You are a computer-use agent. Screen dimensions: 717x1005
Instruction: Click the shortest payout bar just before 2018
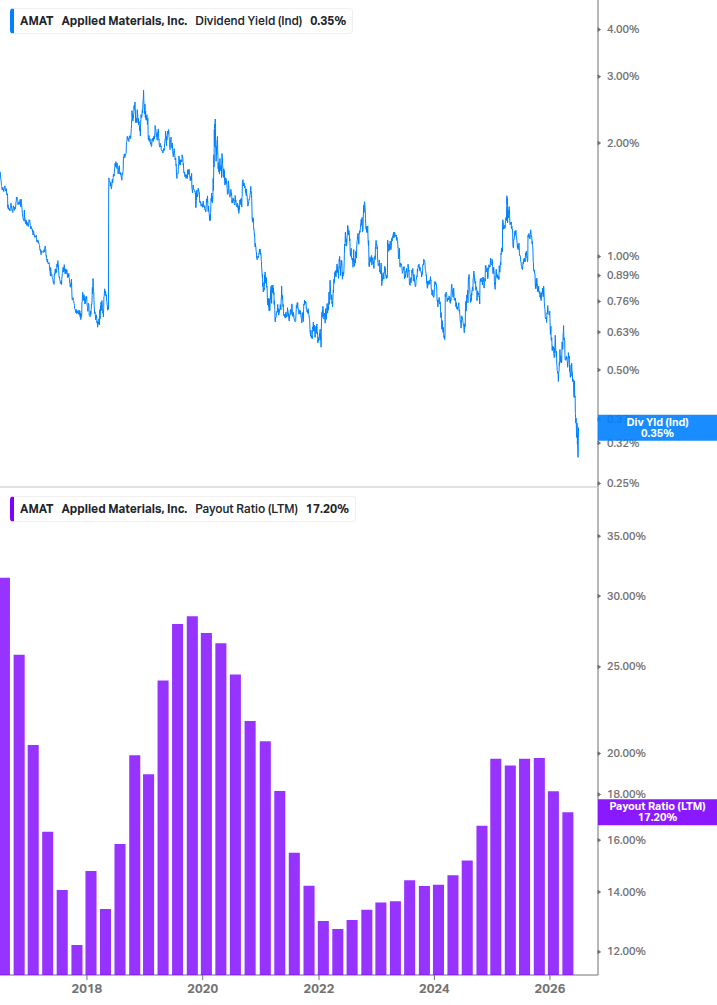coord(77,960)
